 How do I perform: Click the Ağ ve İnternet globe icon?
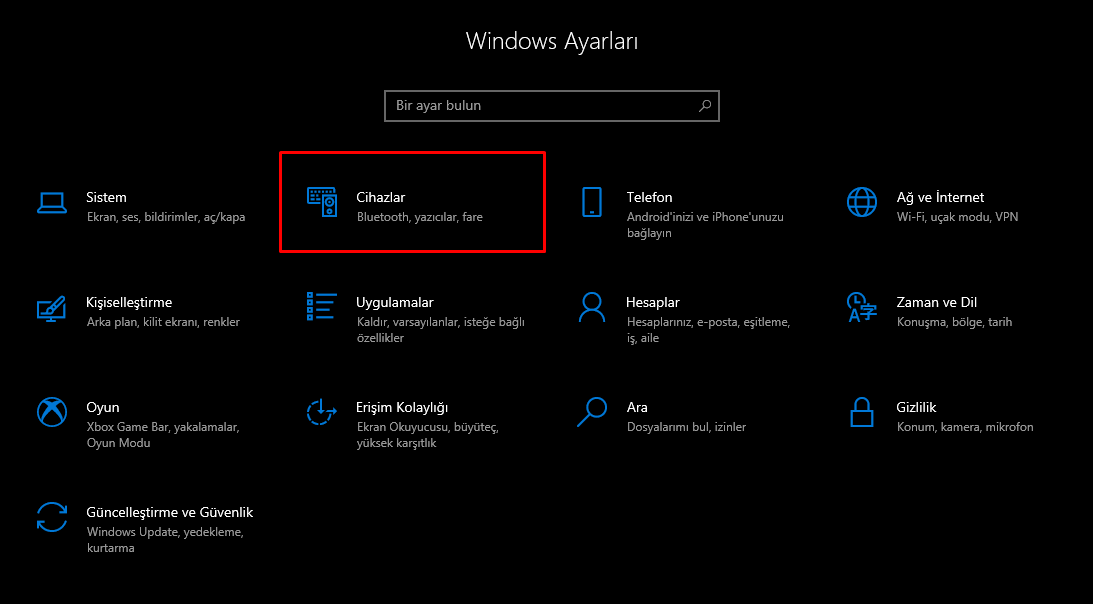coord(862,202)
